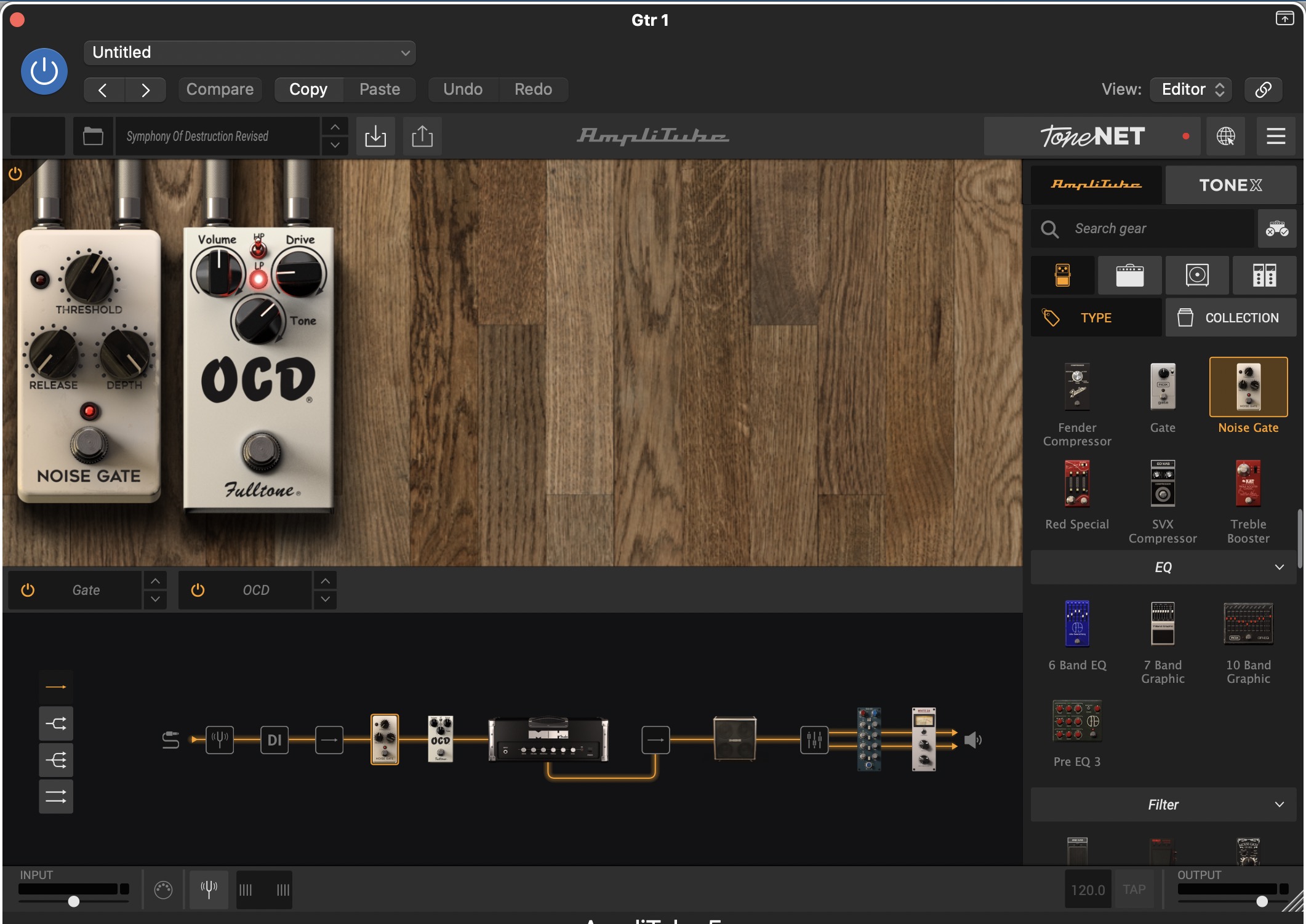Select the DI block in signal chain
Viewport: 1306px width, 924px height.
pyautogui.click(x=274, y=739)
